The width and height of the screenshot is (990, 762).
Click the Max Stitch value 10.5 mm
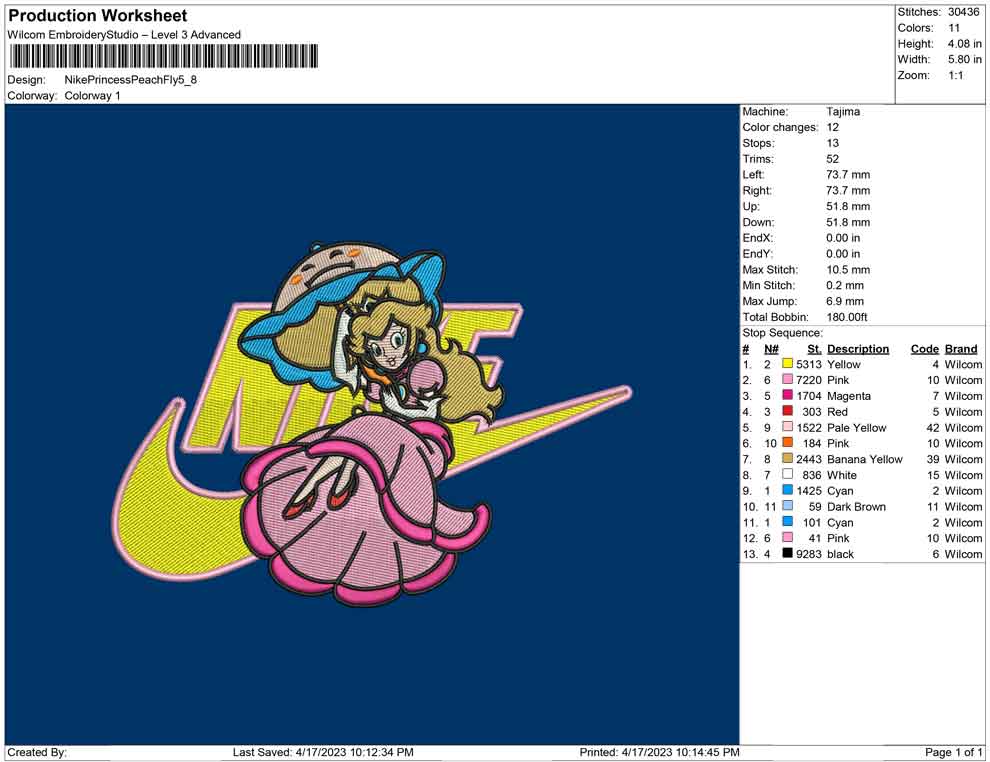pos(848,270)
